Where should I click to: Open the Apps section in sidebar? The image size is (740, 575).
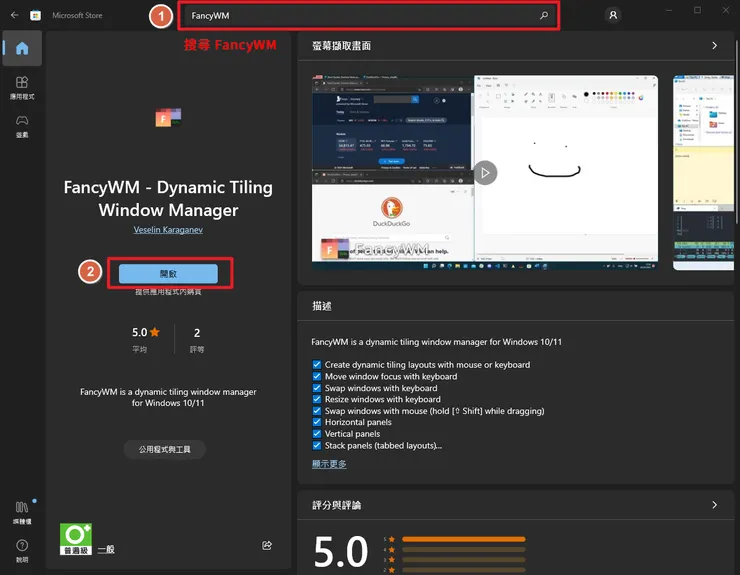[x=22, y=88]
